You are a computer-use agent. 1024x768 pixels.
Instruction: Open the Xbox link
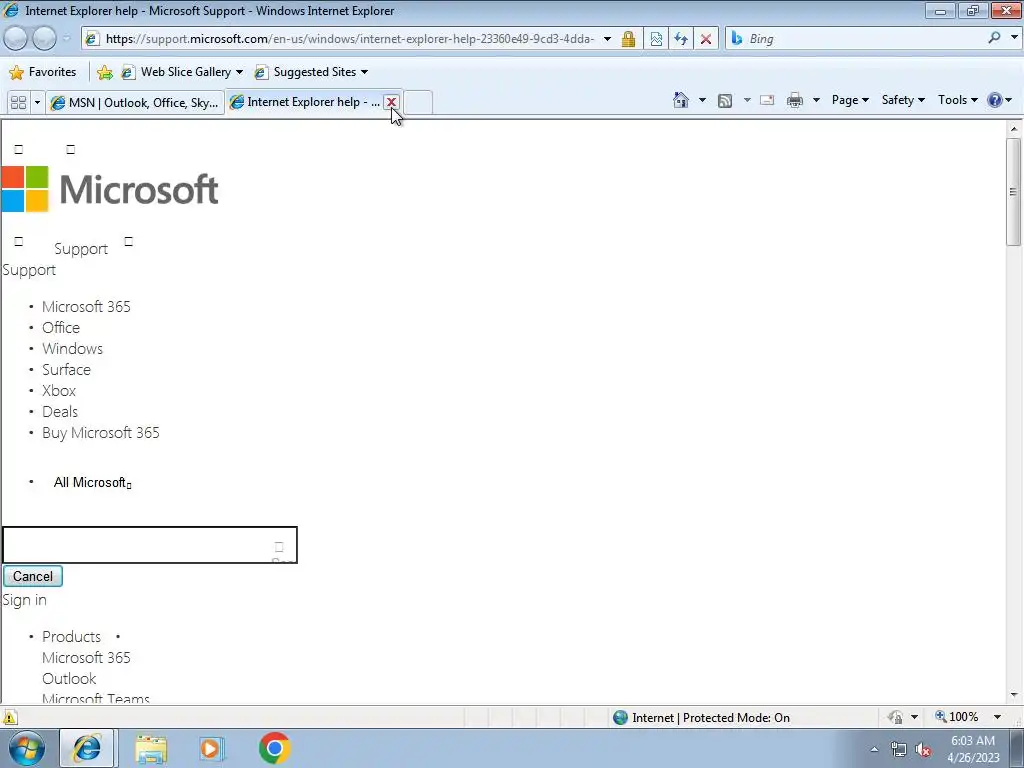(x=59, y=391)
